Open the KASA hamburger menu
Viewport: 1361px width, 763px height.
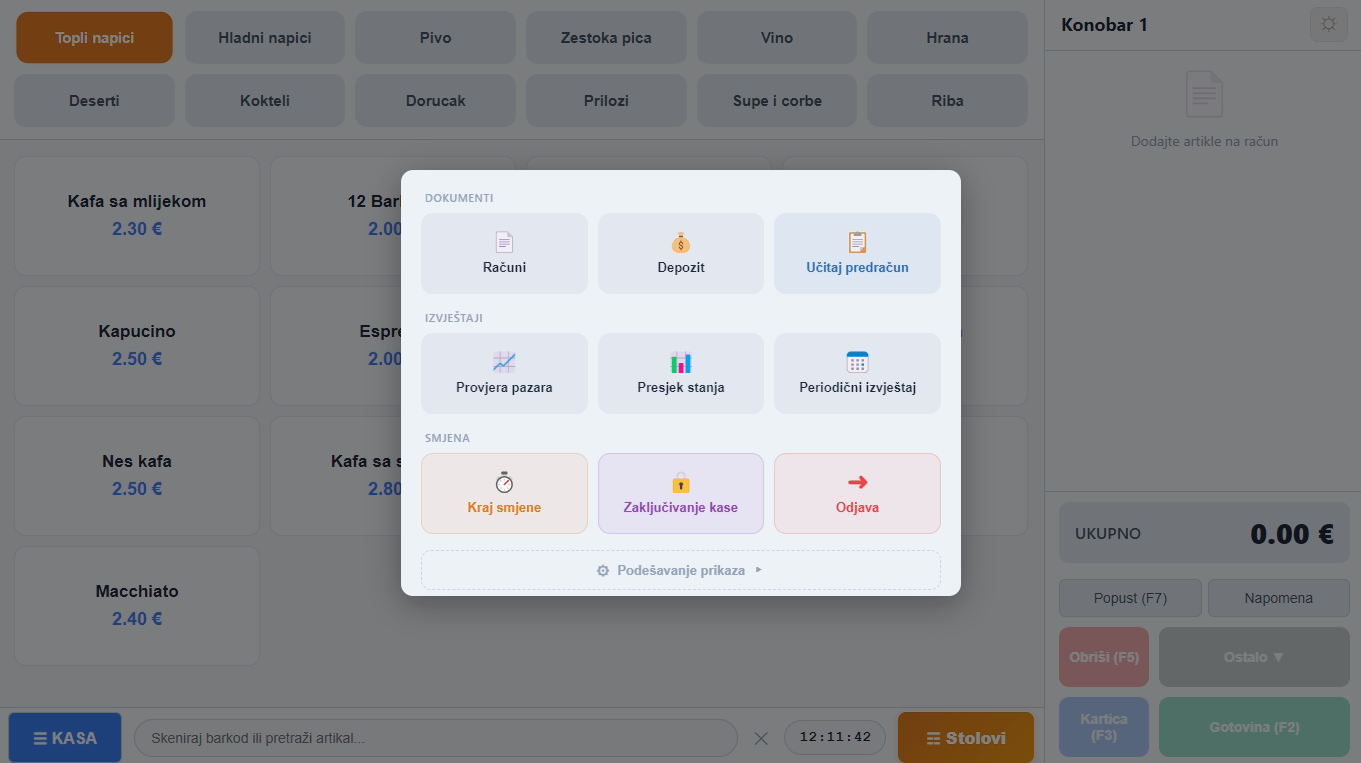click(x=65, y=738)
